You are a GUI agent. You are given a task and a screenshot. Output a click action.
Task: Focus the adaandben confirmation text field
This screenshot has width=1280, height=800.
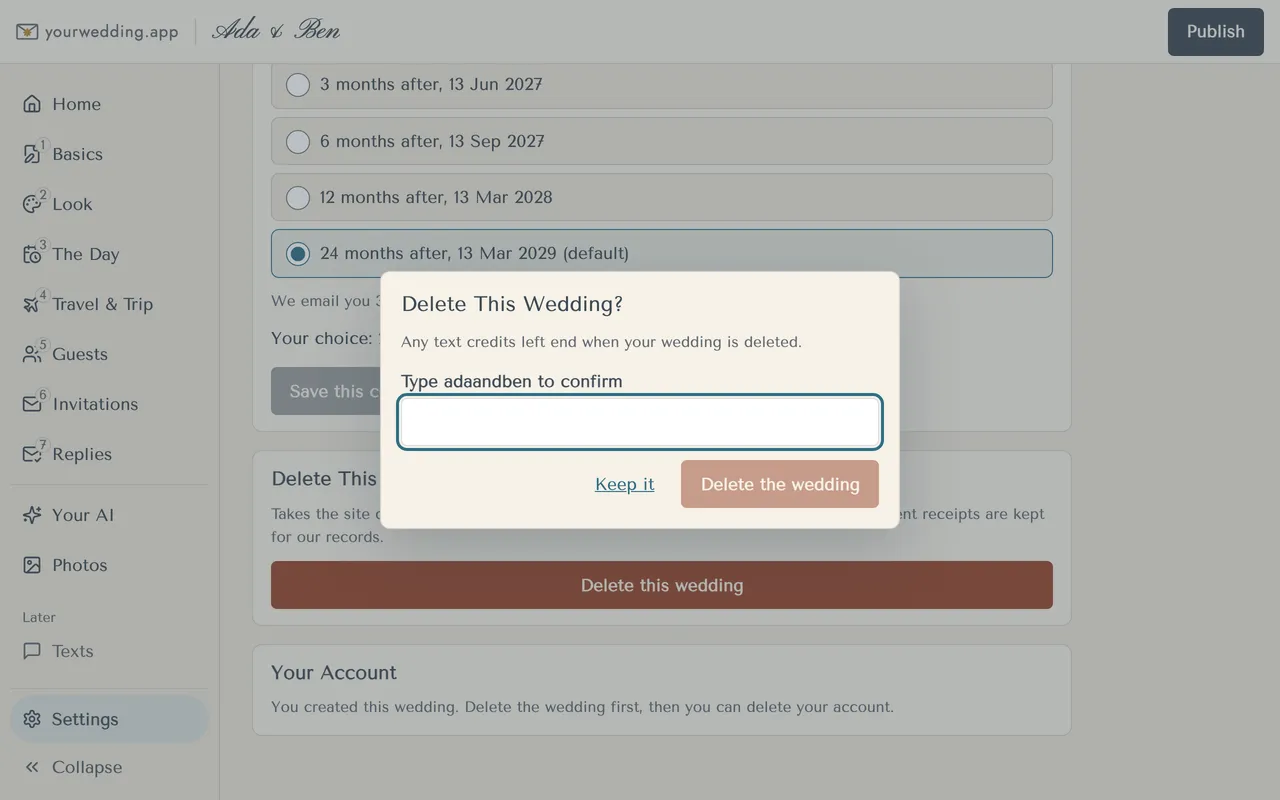(x=640, y=422)
